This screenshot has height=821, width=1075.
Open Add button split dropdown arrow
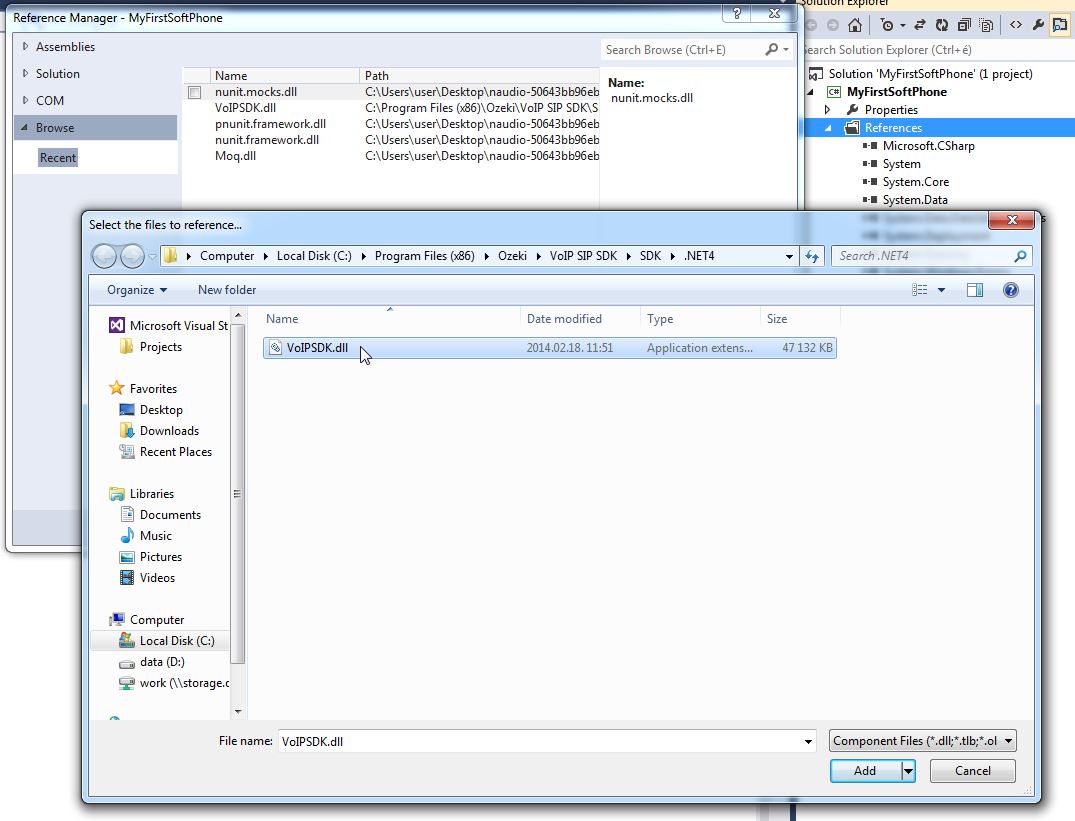click(908, 771)
